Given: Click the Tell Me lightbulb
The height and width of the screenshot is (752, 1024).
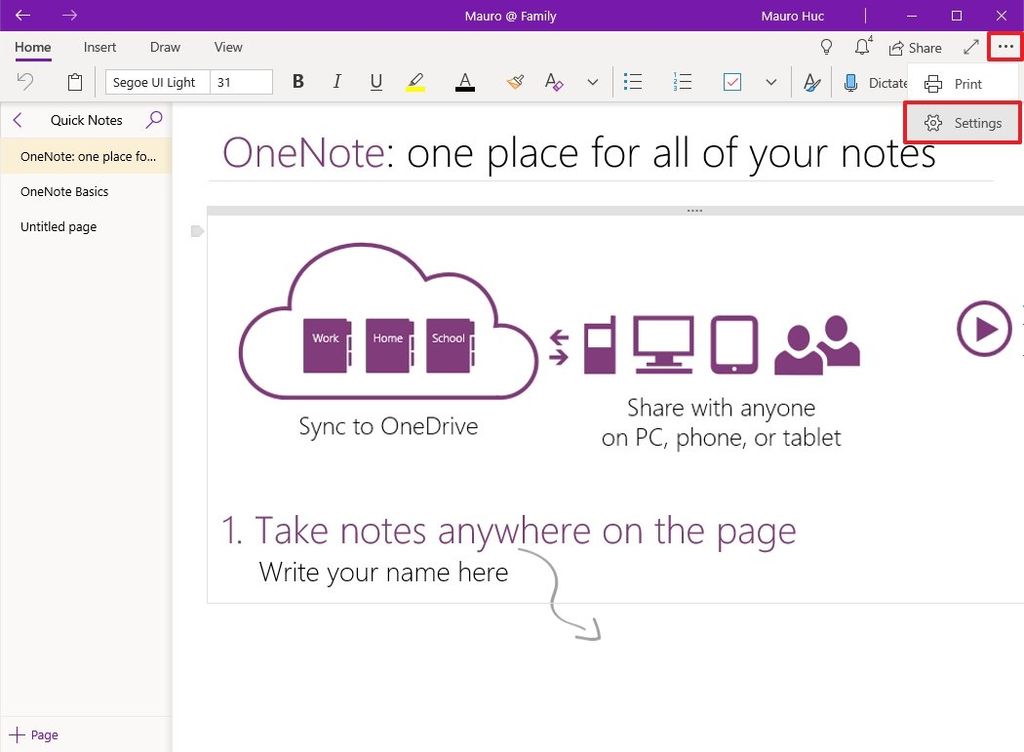Looking at the screenshot, I should (826, 47).
